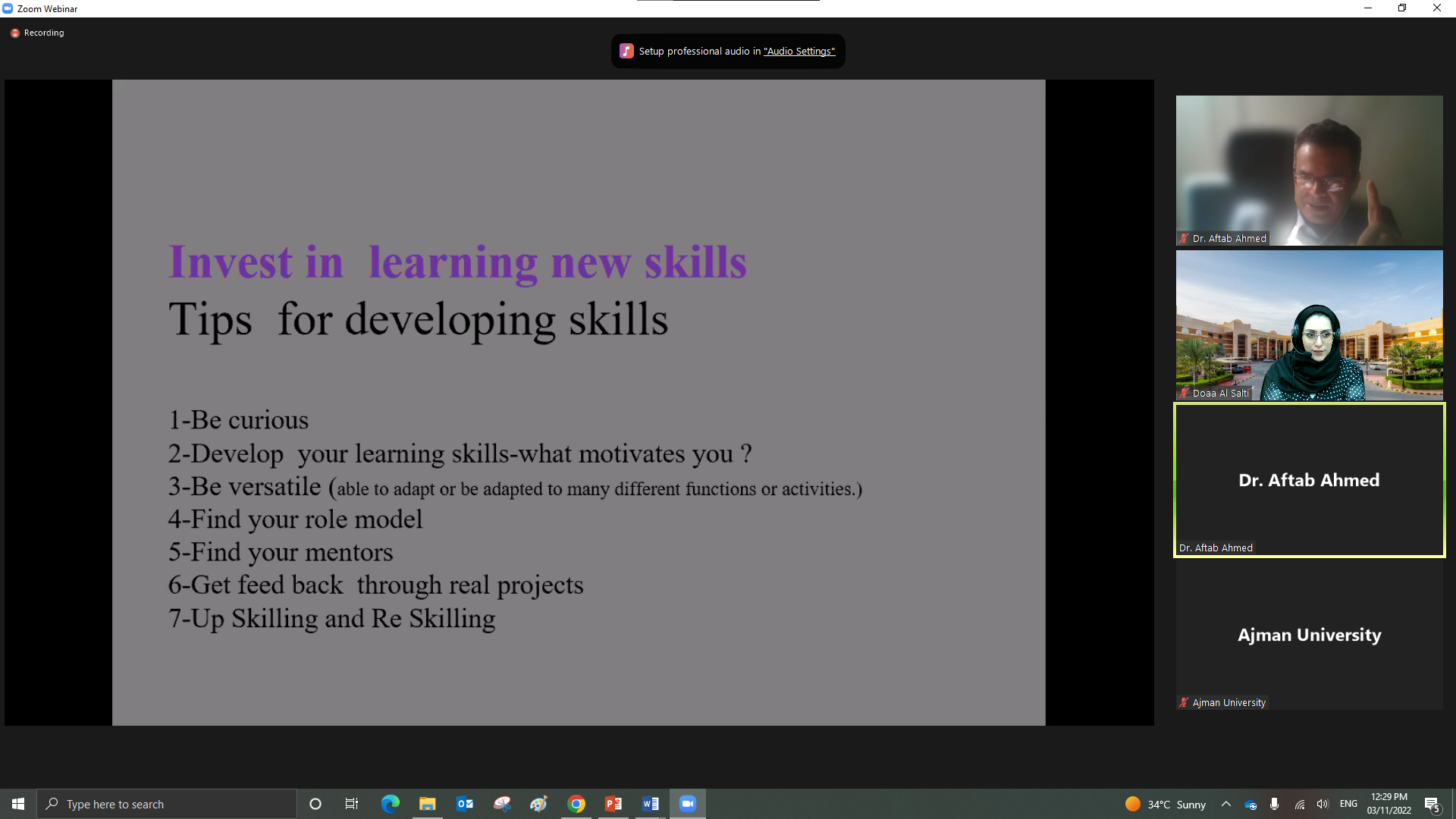Image resolution: width=1456 pixels, height=819 pixels.
Task: Open Microsoft Edge from taskbar
Action: (x=391, y=804)
